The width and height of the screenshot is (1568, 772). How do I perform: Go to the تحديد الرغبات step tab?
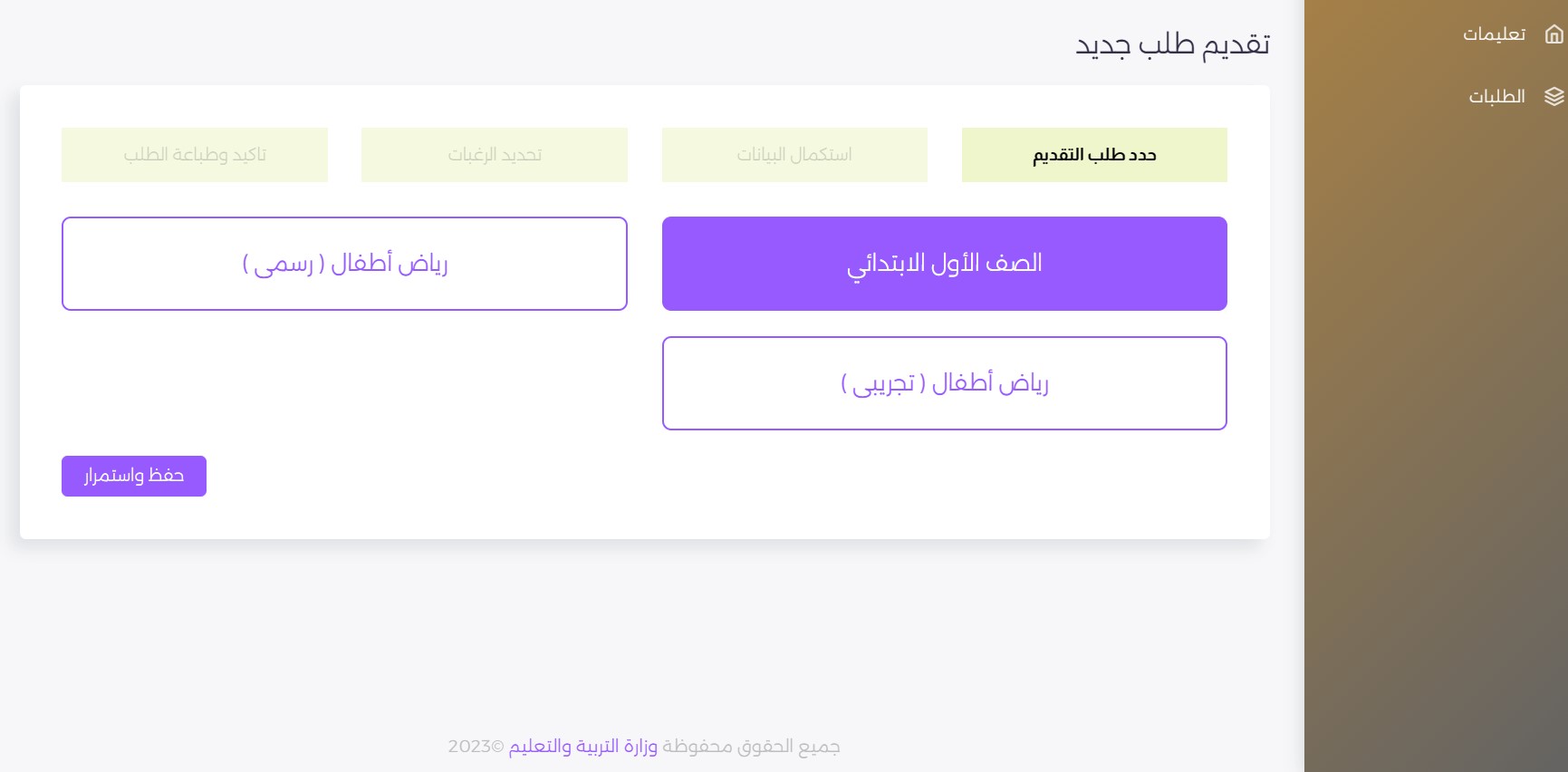tap(495, 155)
